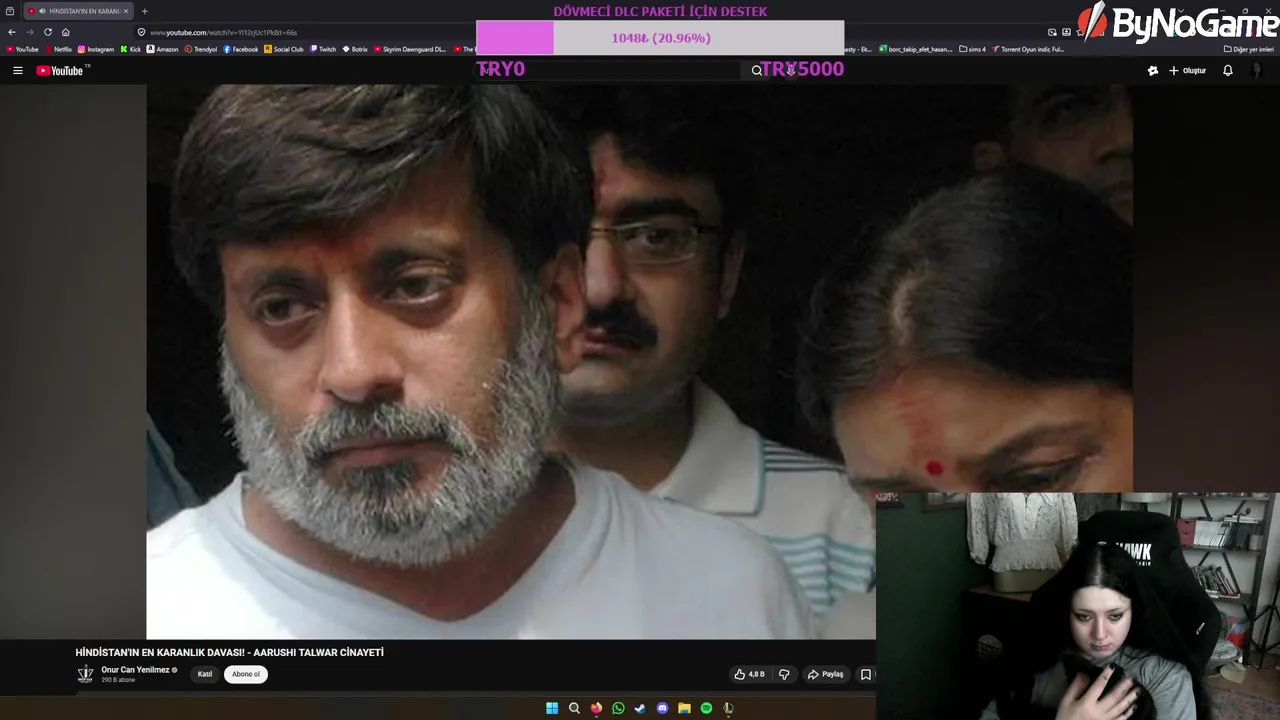Open Windows taskbar search
1280x720 pixels.
pos(574,708)
